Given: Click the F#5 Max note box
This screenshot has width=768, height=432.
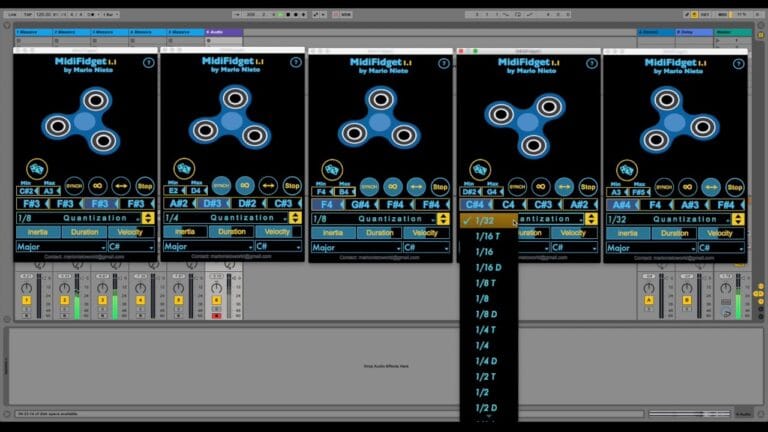Looking at the screenshot, I should point(640,192).
